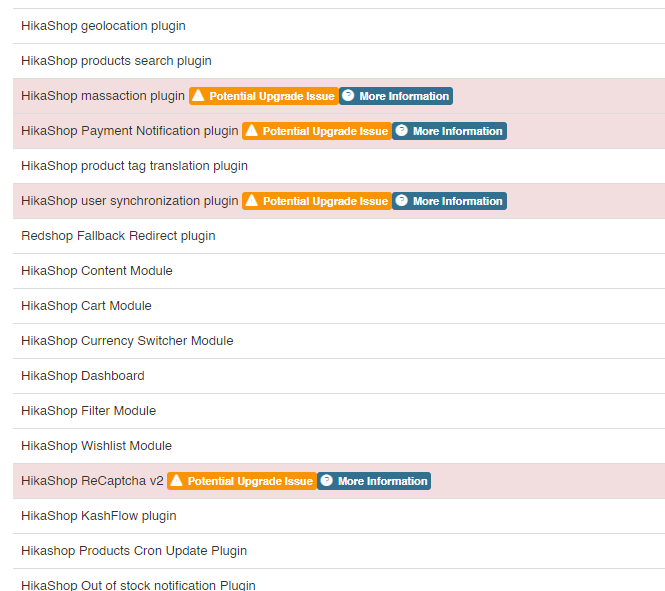Click warning triangle next to HikaShop ReCaptcha v2
This screenshot has height=591, width=665.
pos(177,481)
